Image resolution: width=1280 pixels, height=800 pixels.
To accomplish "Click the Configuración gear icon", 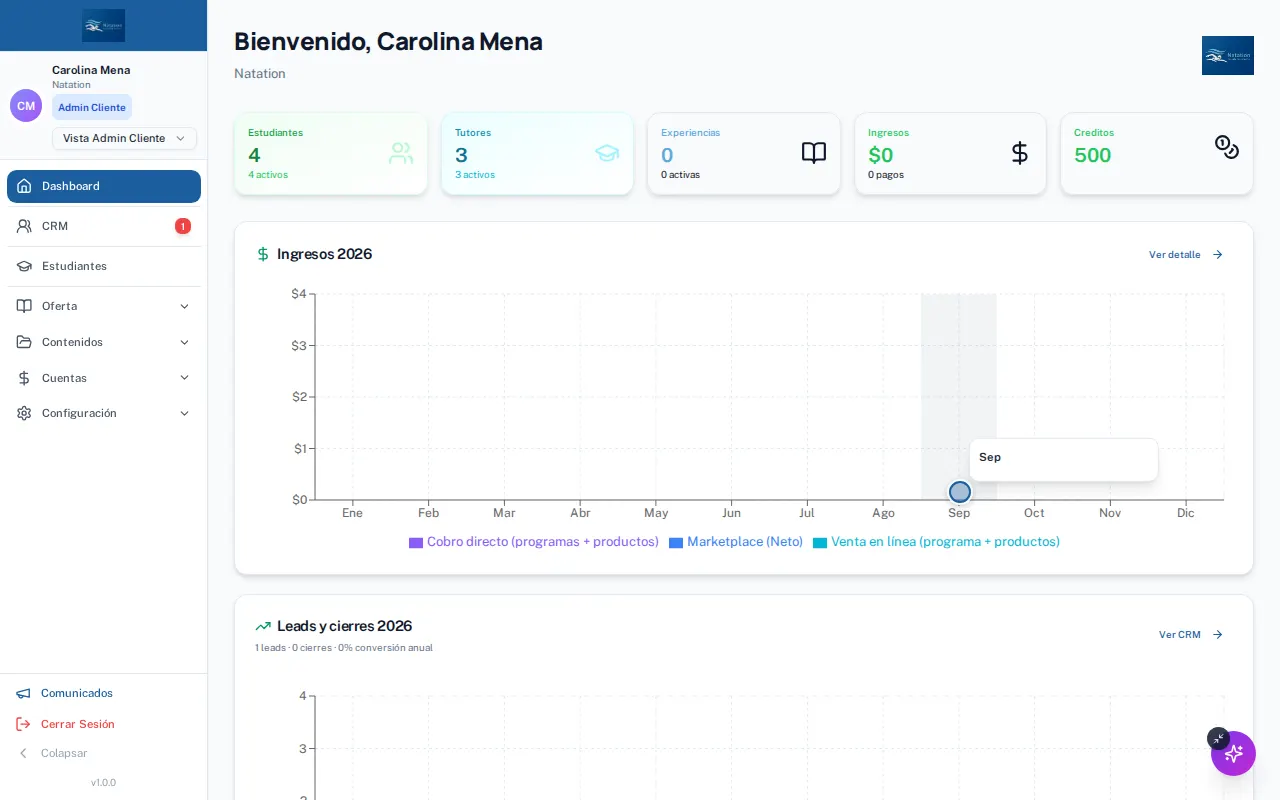I will [x=24, y=413].
